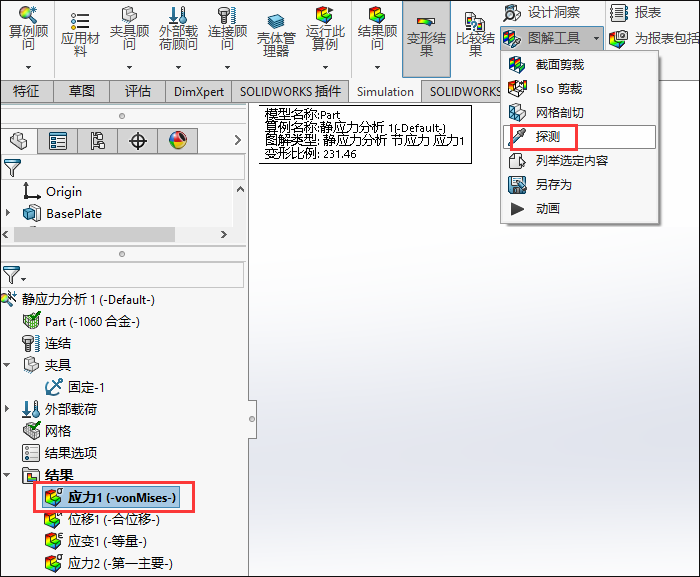
Task: Click 为报表包括 include image for report
Action: (654, 38)
